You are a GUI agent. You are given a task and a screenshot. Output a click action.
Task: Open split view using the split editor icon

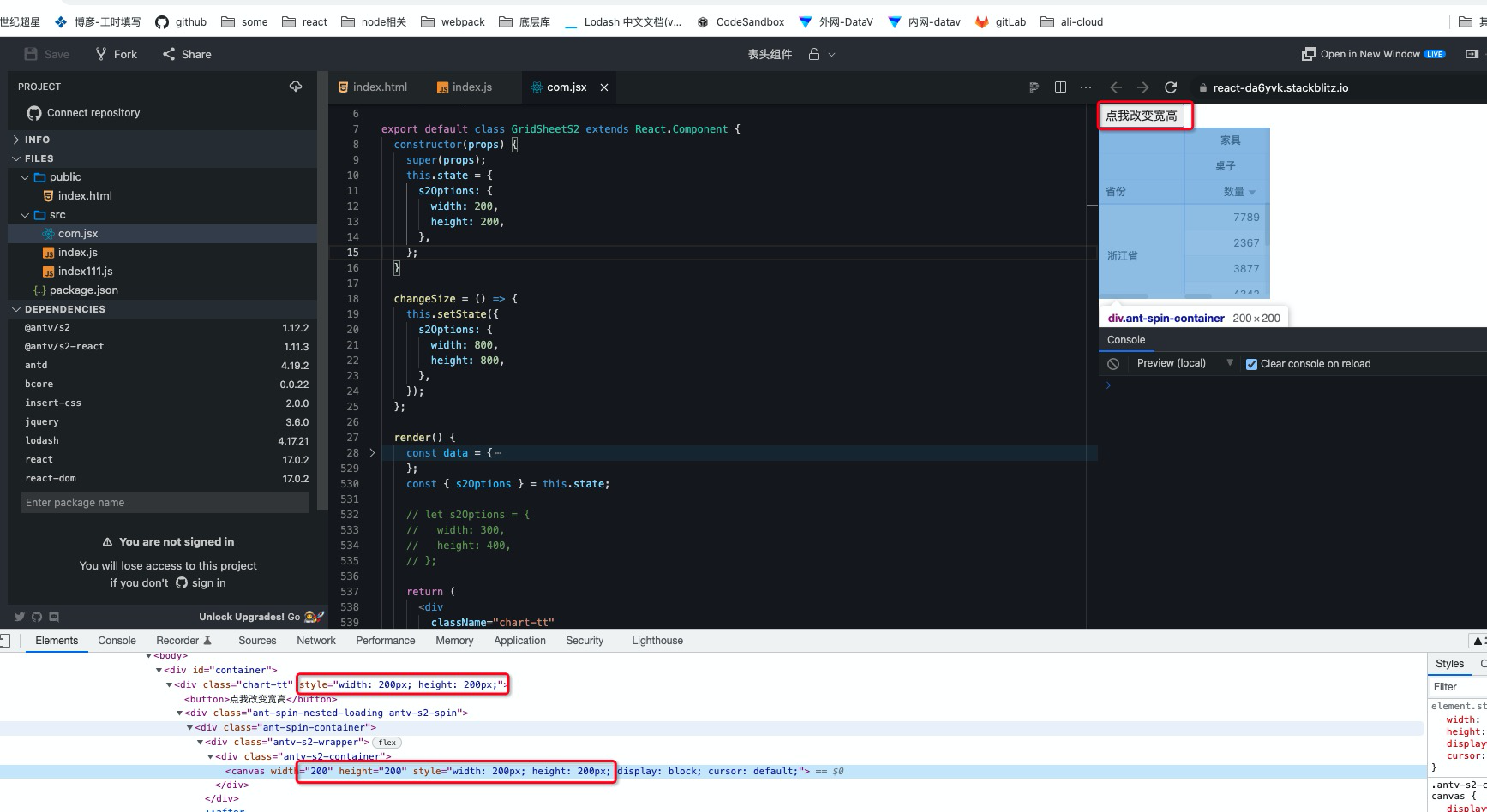(1060, 87)
